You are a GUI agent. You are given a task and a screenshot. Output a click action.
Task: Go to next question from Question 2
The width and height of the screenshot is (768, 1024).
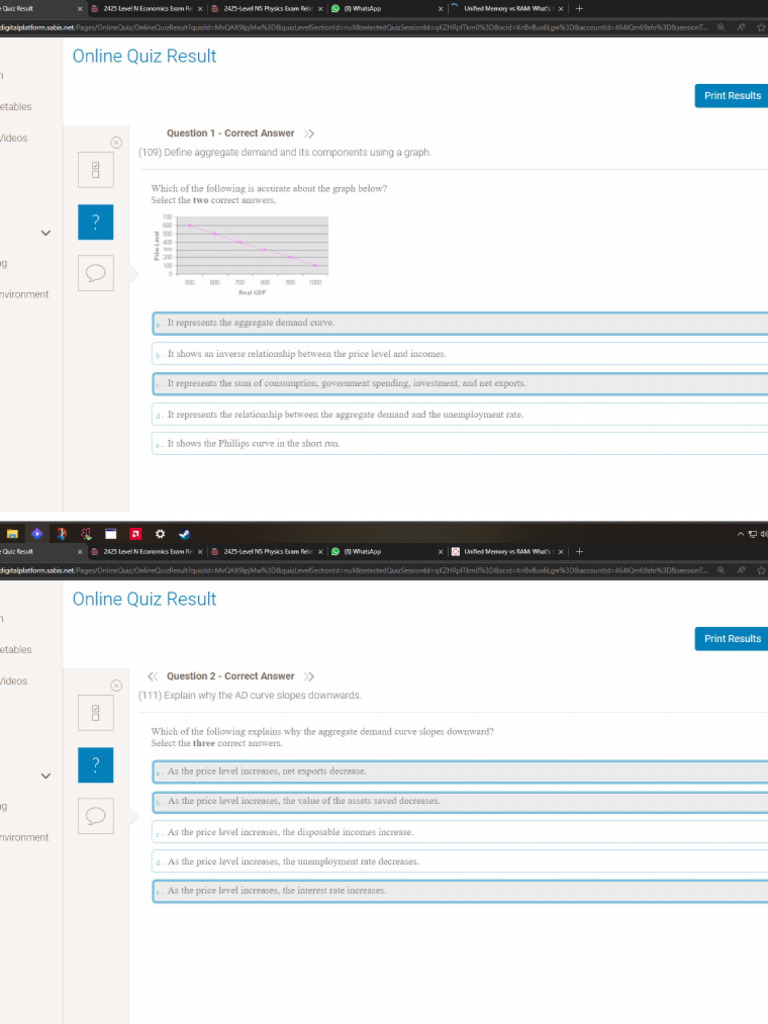click(x=310, y=676)
